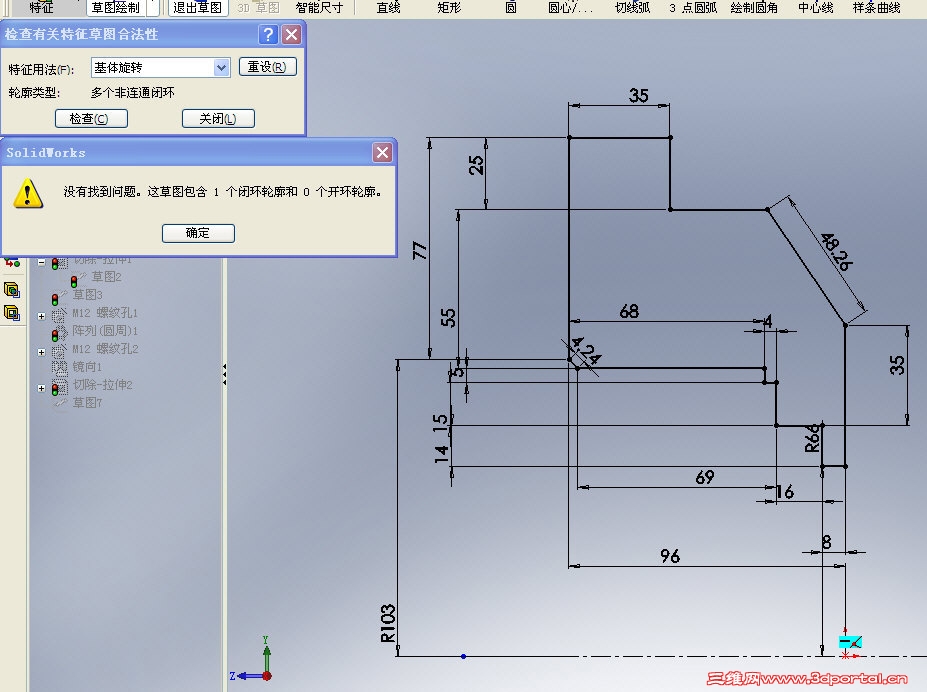
Task: Click the 镜向1 mirror feature icon
Action: pos(60,367)
